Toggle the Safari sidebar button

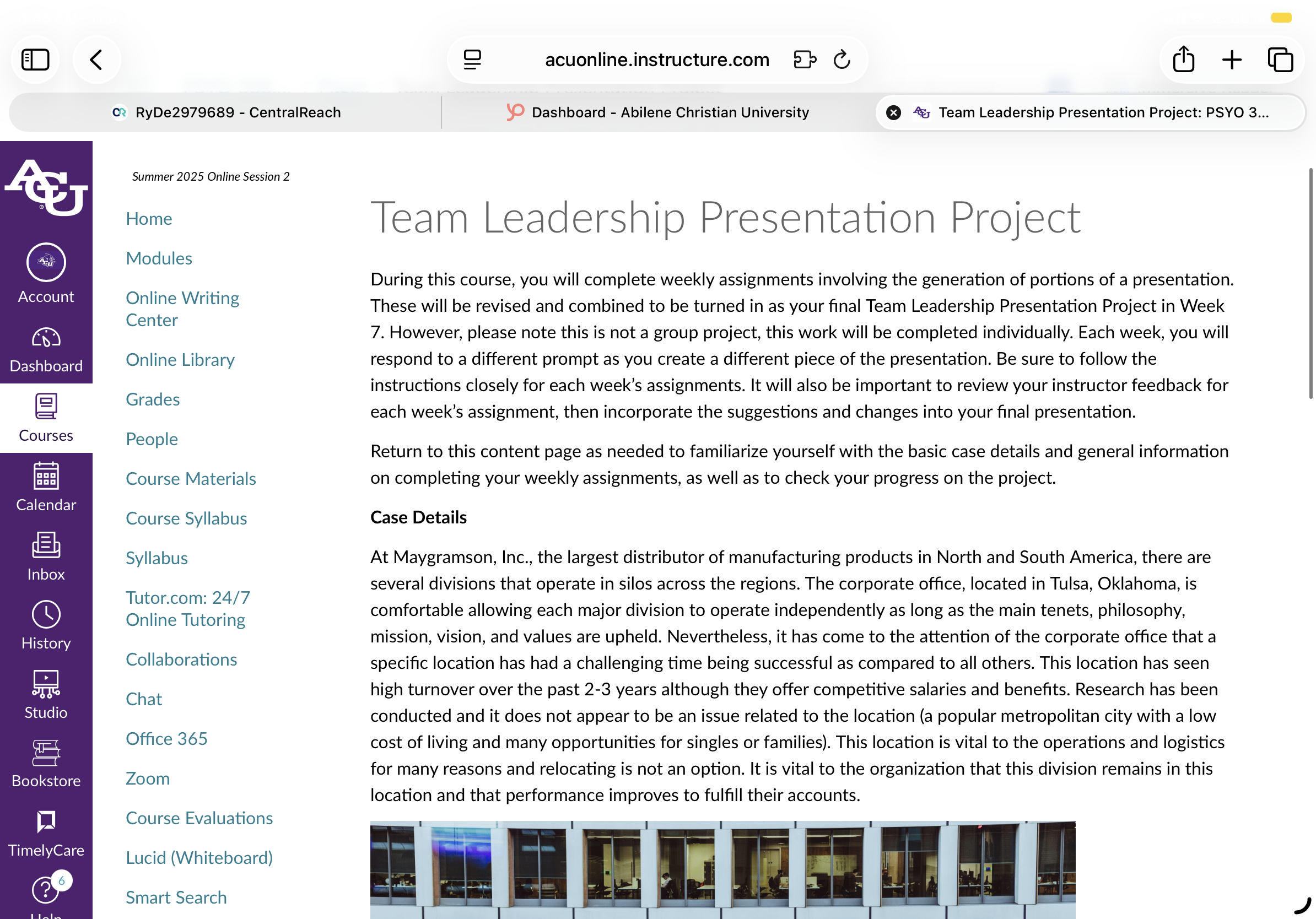35,60
